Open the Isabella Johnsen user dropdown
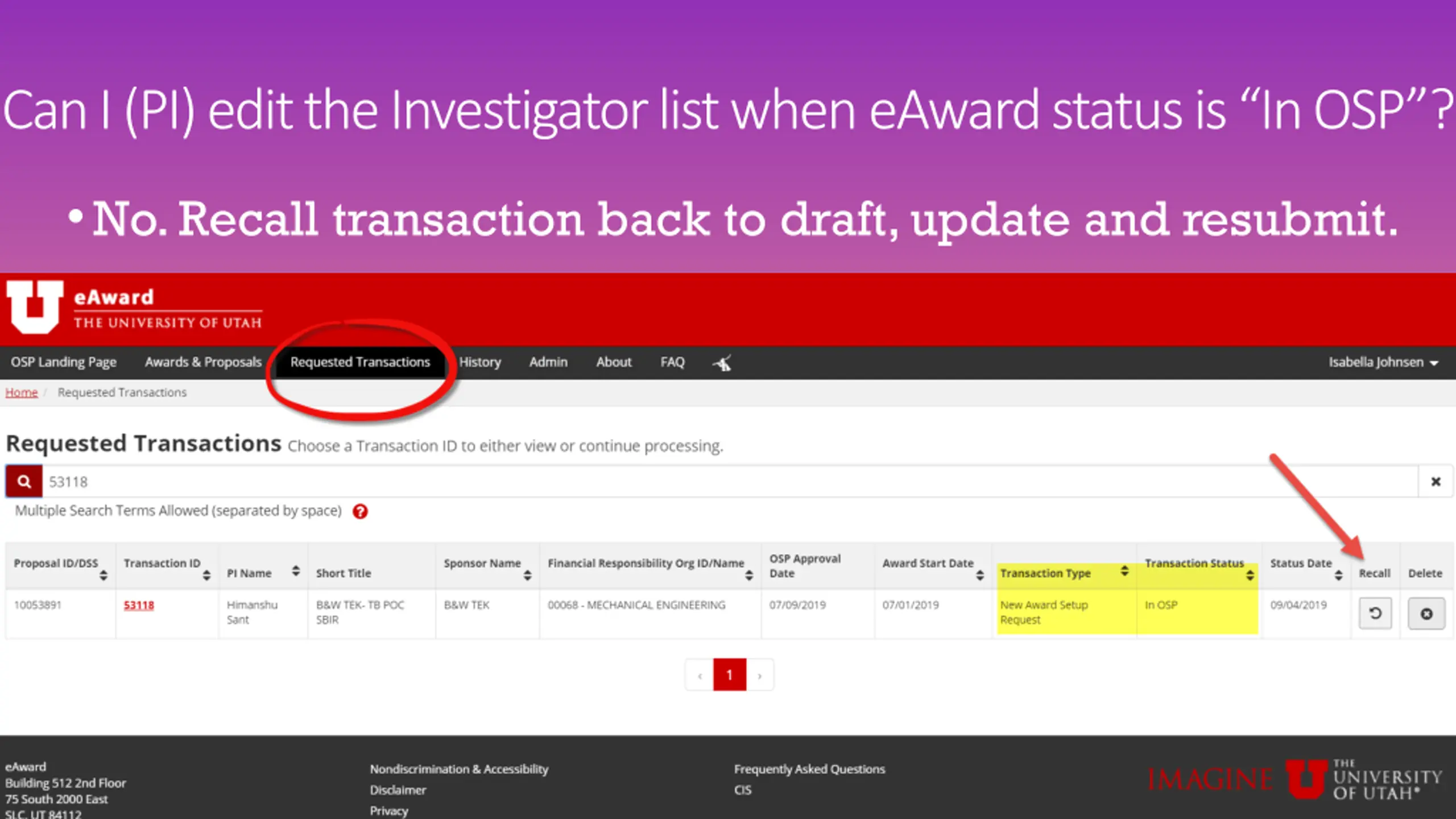 pos(1383,362)
